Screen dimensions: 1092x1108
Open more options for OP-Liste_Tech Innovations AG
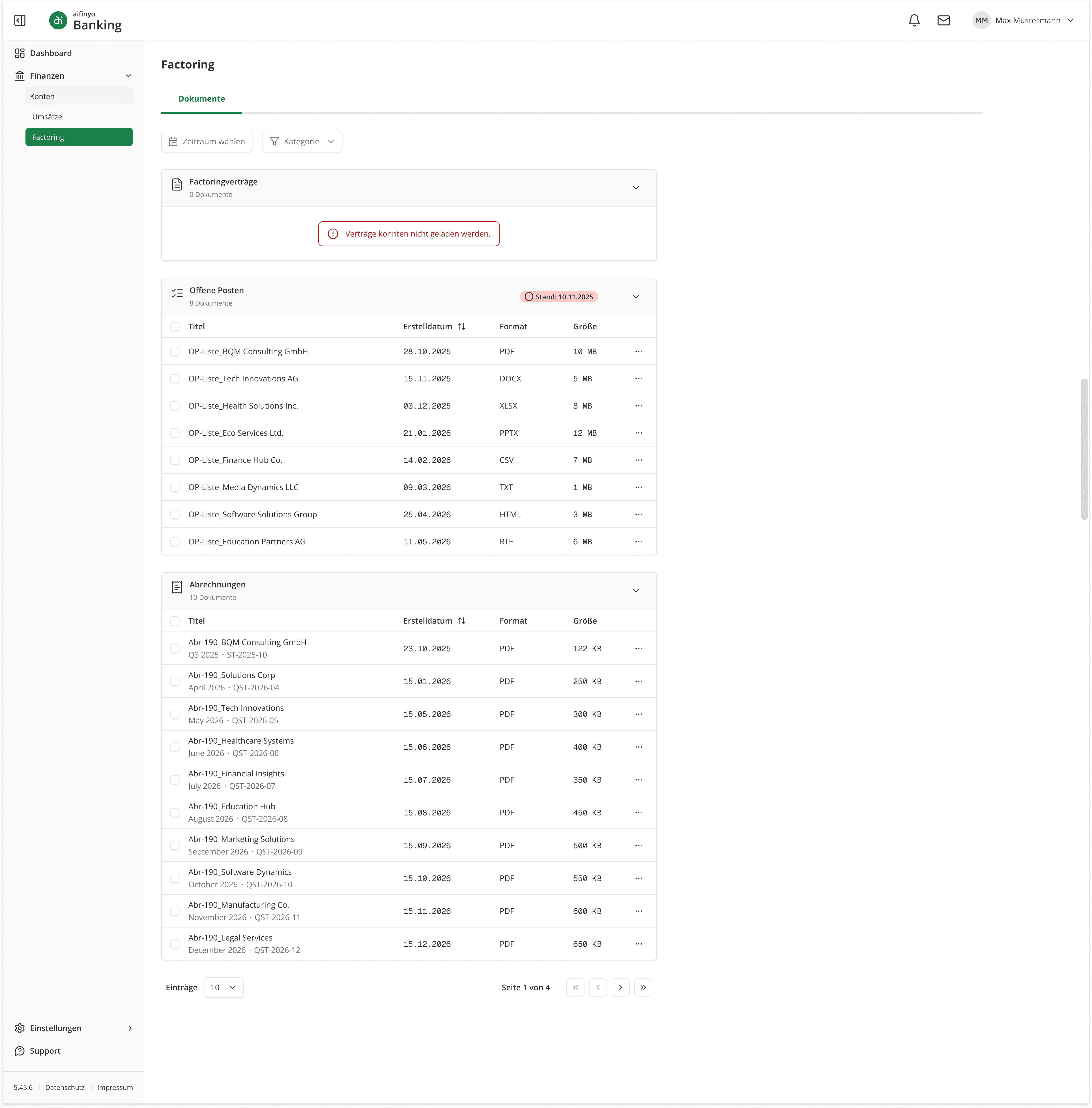(x=638, y=379)
